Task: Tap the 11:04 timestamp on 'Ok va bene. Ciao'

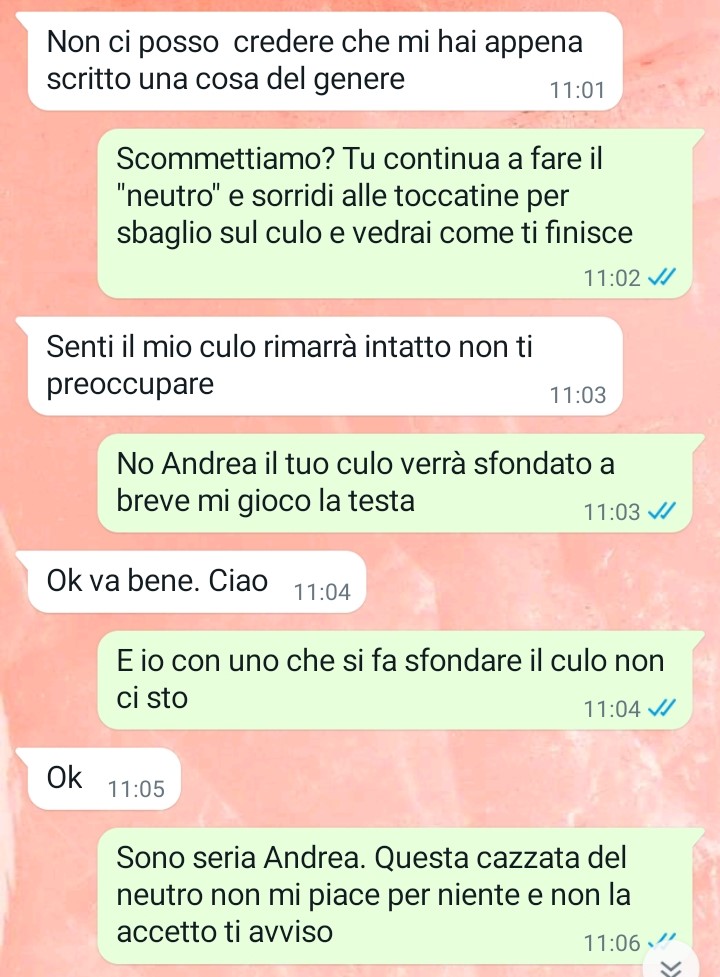Action: pos(322,592)
